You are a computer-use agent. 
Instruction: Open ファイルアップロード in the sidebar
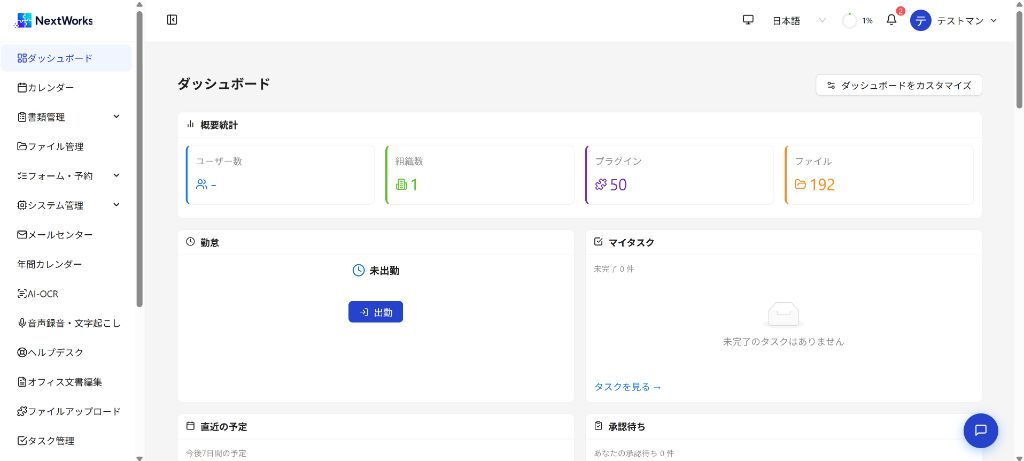[x=66, y=411]
